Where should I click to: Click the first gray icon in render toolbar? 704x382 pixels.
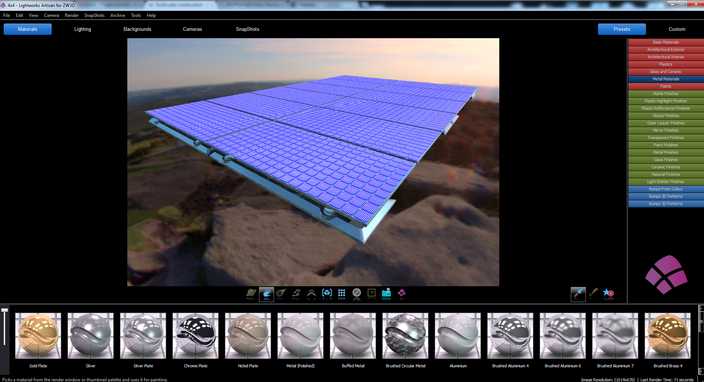pos(251,294)
